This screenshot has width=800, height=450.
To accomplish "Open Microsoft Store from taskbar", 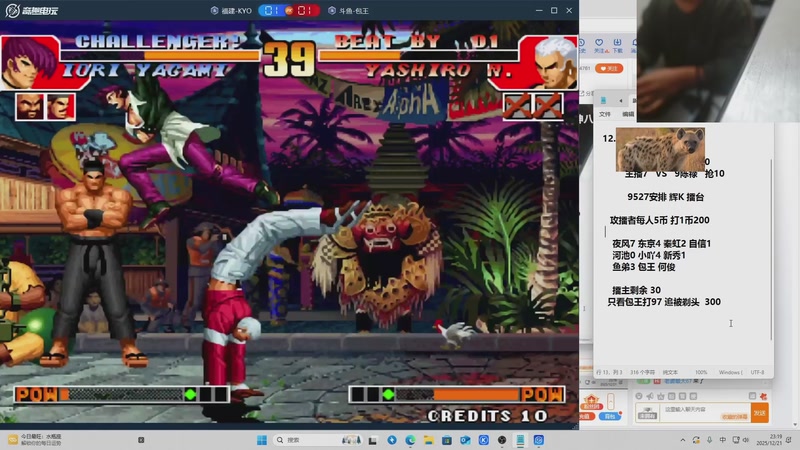I will (x=447, y=440).
